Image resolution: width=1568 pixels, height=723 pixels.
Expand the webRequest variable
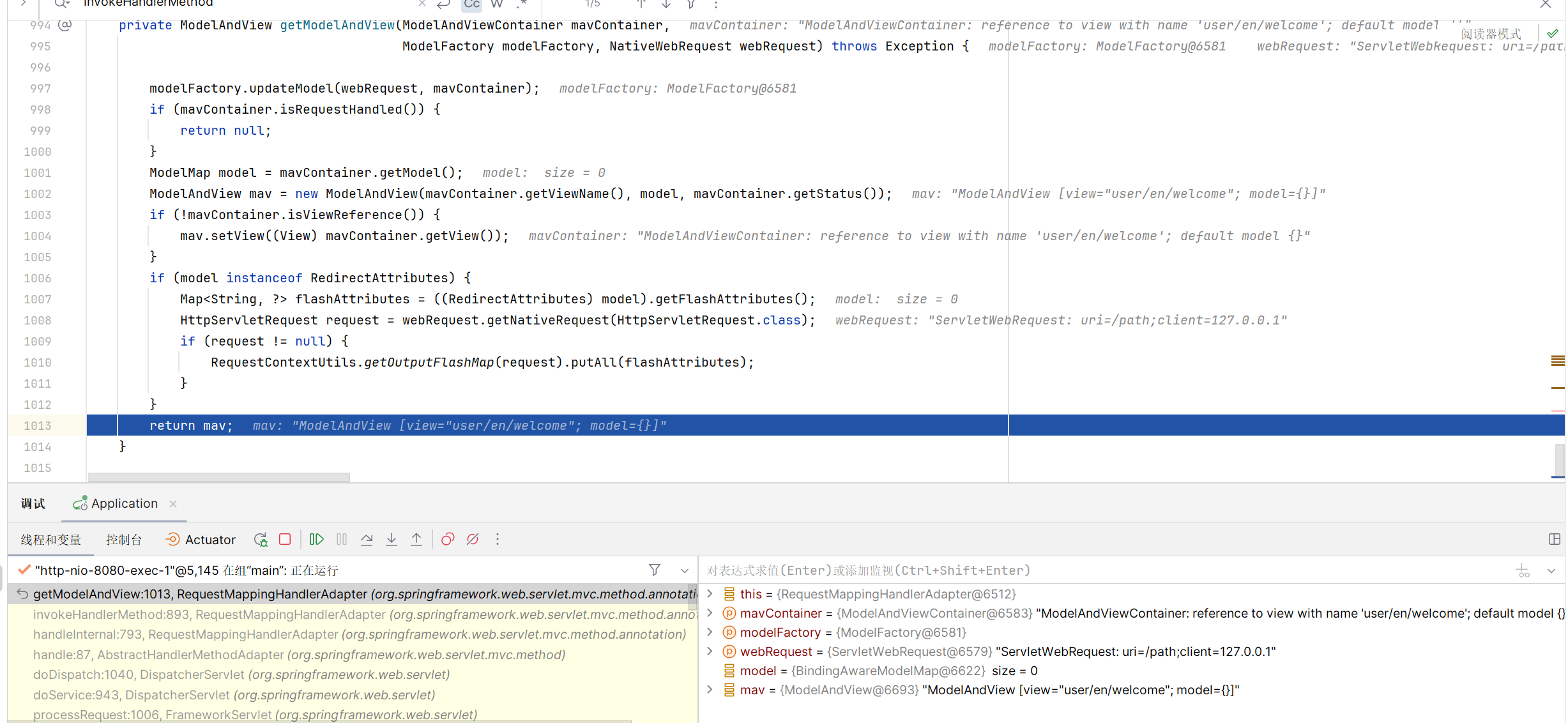point(710,651)
